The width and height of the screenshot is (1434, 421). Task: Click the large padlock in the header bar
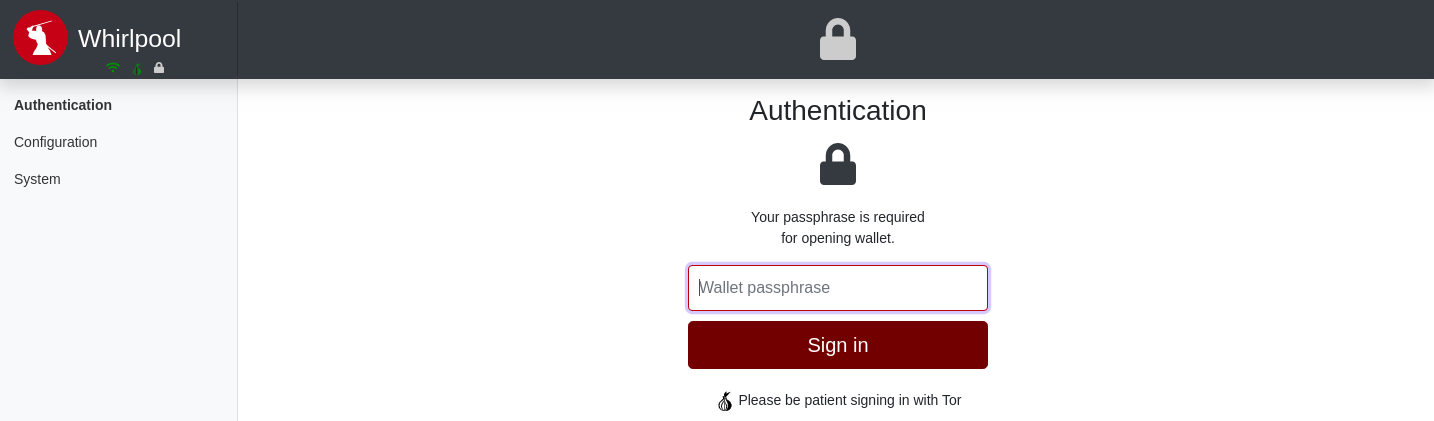tap(838, 39)
